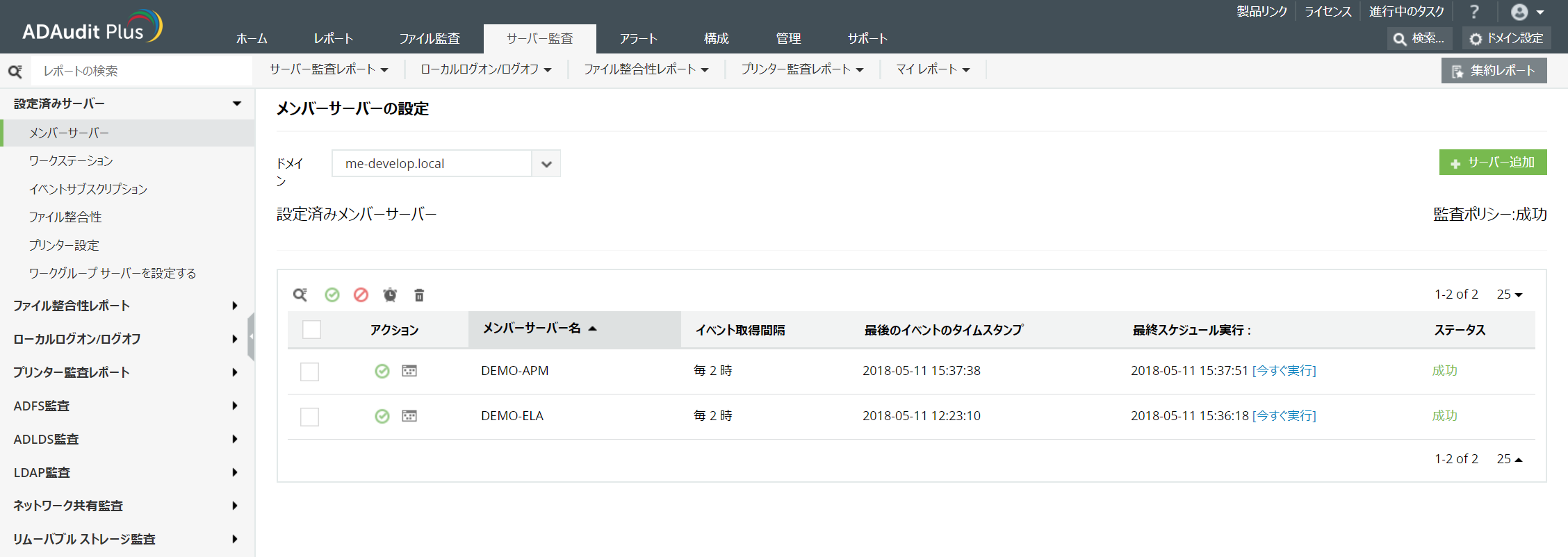Image resolution: width=1568 pixels, height=557 pixels.
Task: Tick the checkbox for DEMO-APM row
Action: [x=309, y=372]
